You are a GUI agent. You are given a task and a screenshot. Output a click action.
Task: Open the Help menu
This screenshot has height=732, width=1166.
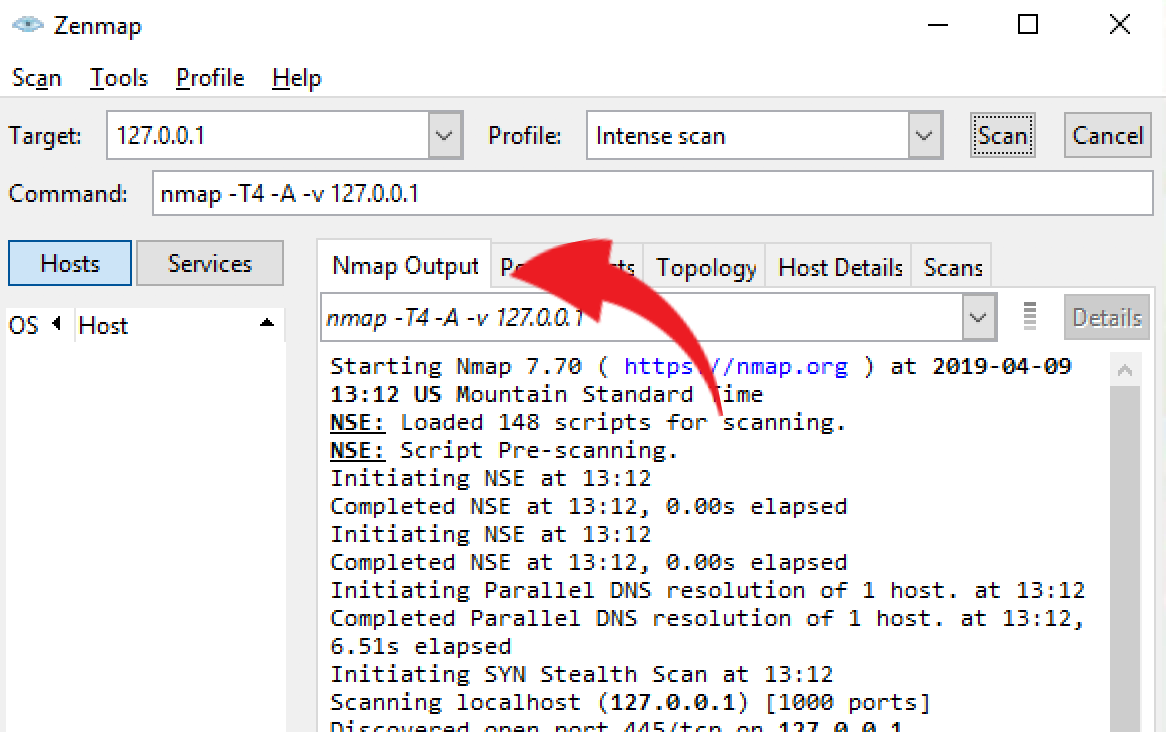tap(296, 78)
